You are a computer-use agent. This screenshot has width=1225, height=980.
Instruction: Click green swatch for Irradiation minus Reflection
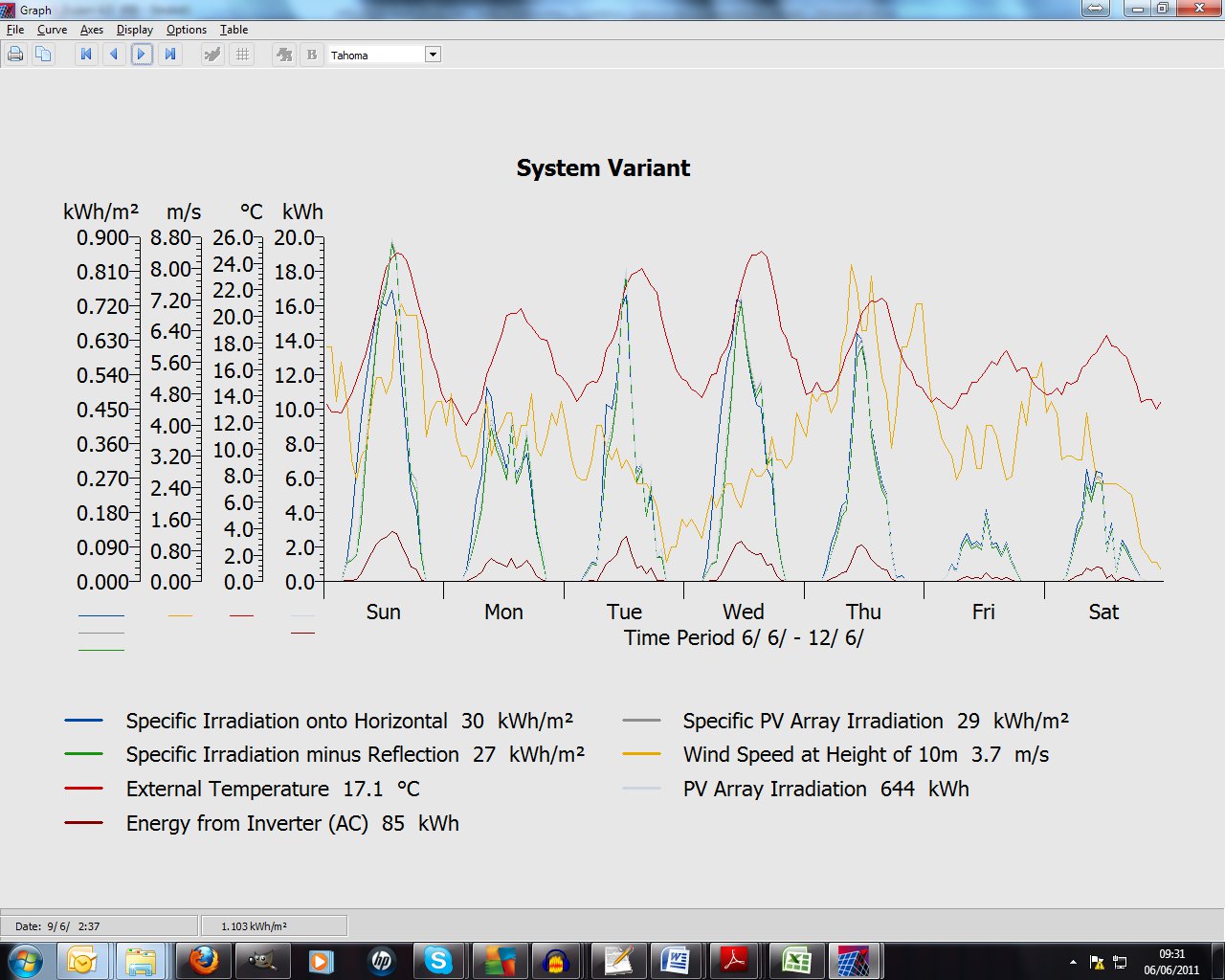point(84,754)
